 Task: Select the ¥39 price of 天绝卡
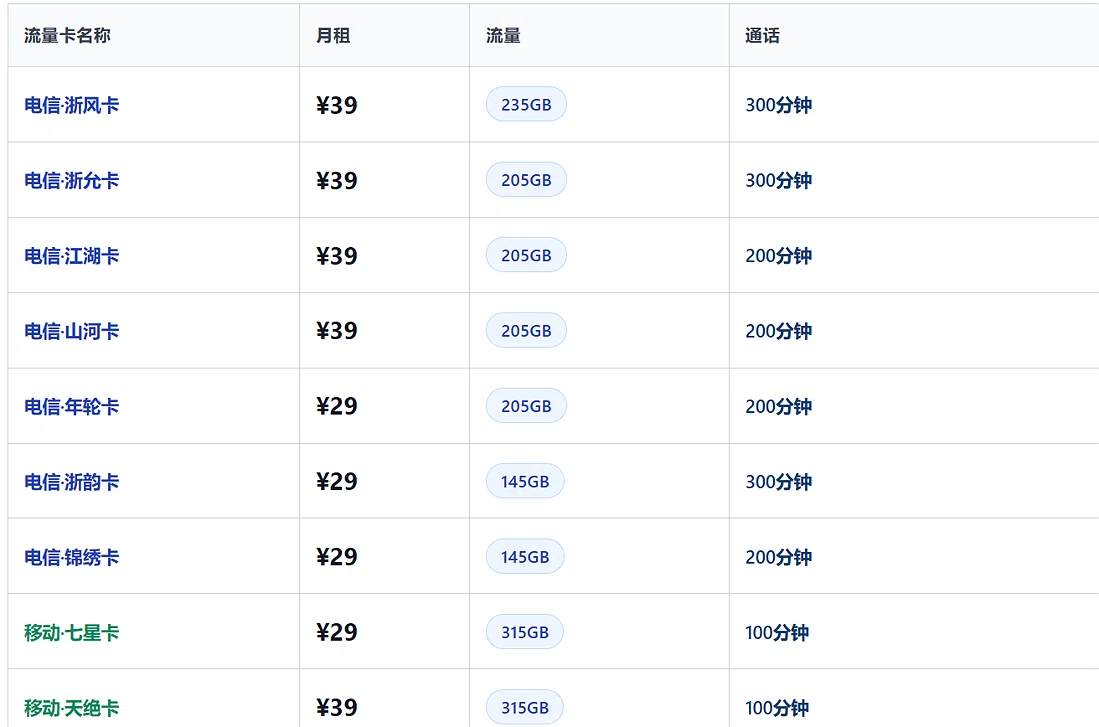pyautogui.click(x=336, y=707)
